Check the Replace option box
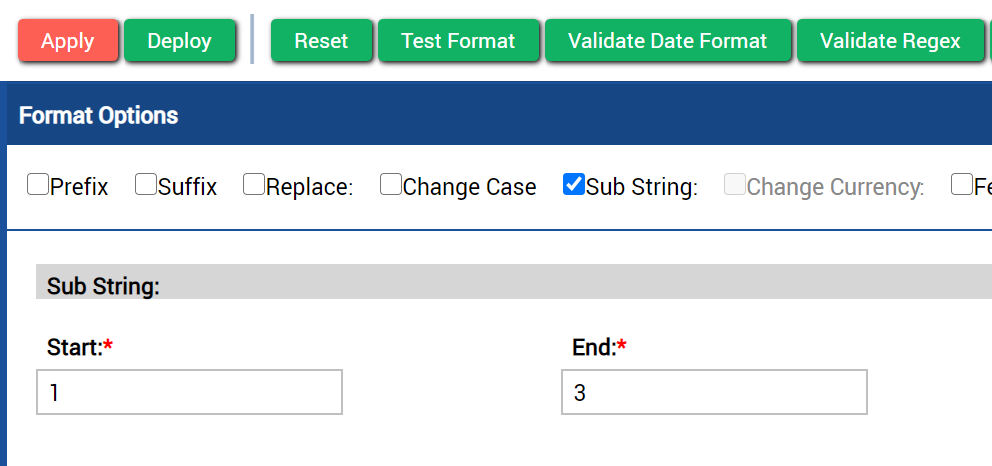This screenshot has width=992, height=466. (254, 185)
